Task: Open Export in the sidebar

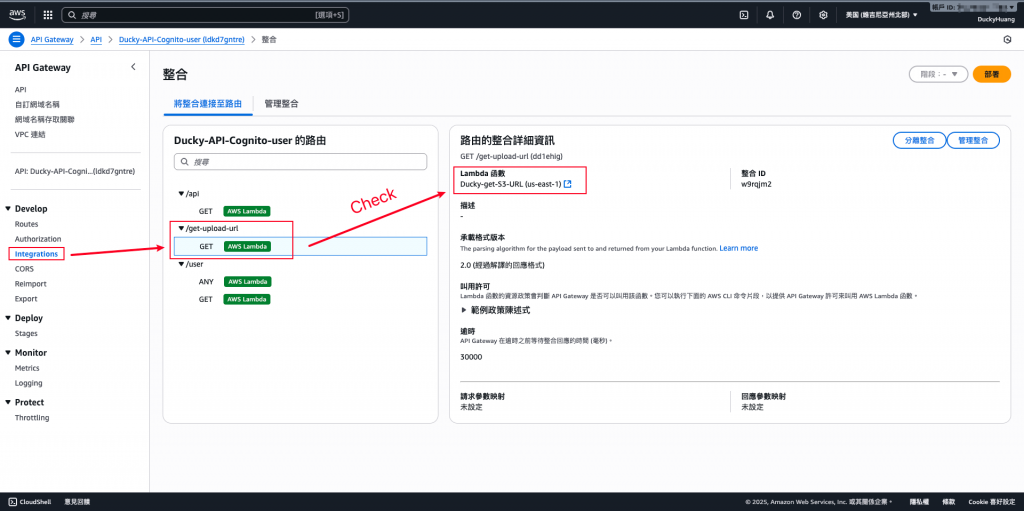Action: tap(26, 299)
